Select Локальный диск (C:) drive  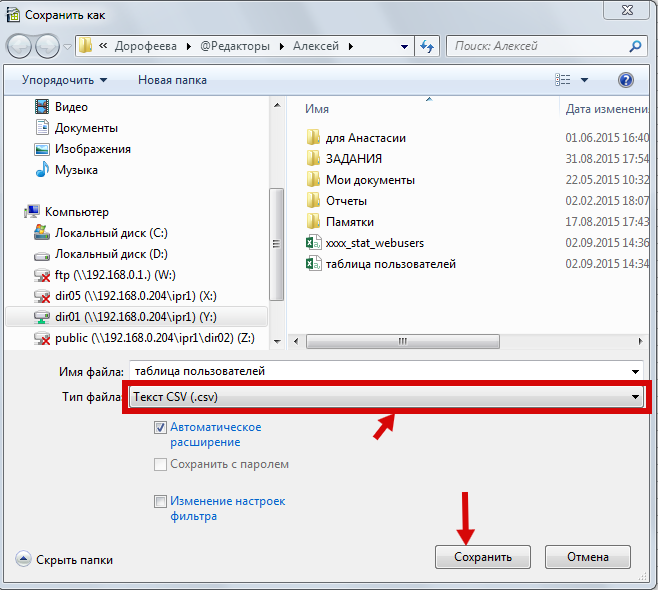111,233
